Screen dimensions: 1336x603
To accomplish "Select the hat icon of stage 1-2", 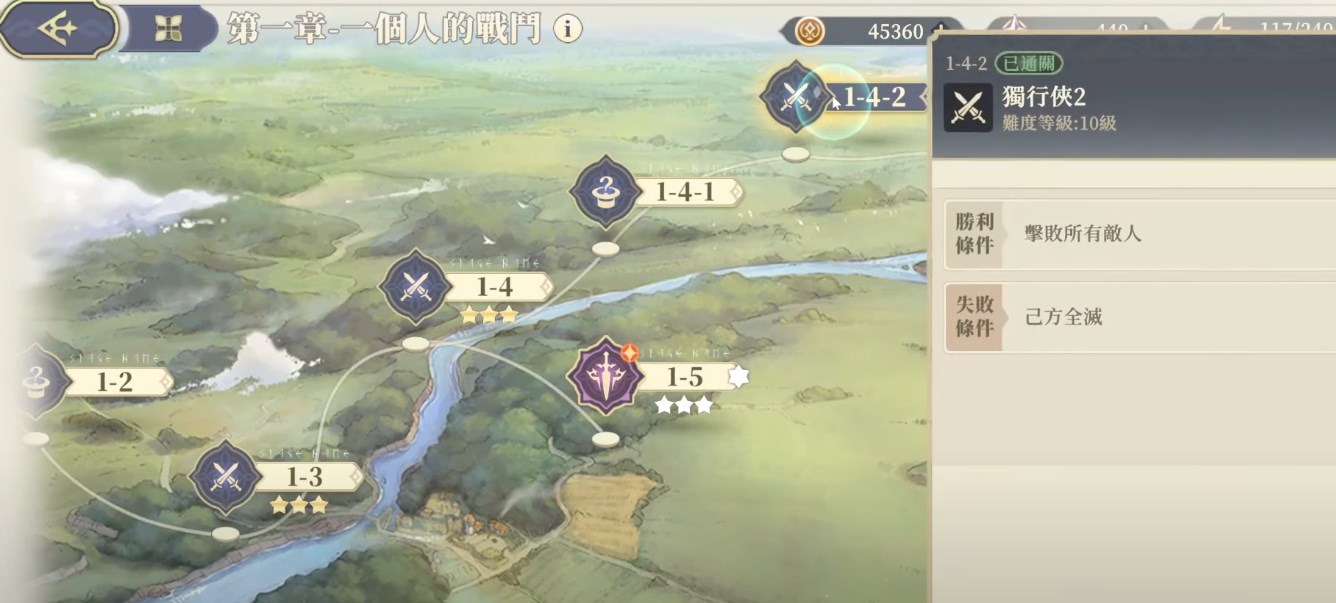I will (x=38, y=380).
